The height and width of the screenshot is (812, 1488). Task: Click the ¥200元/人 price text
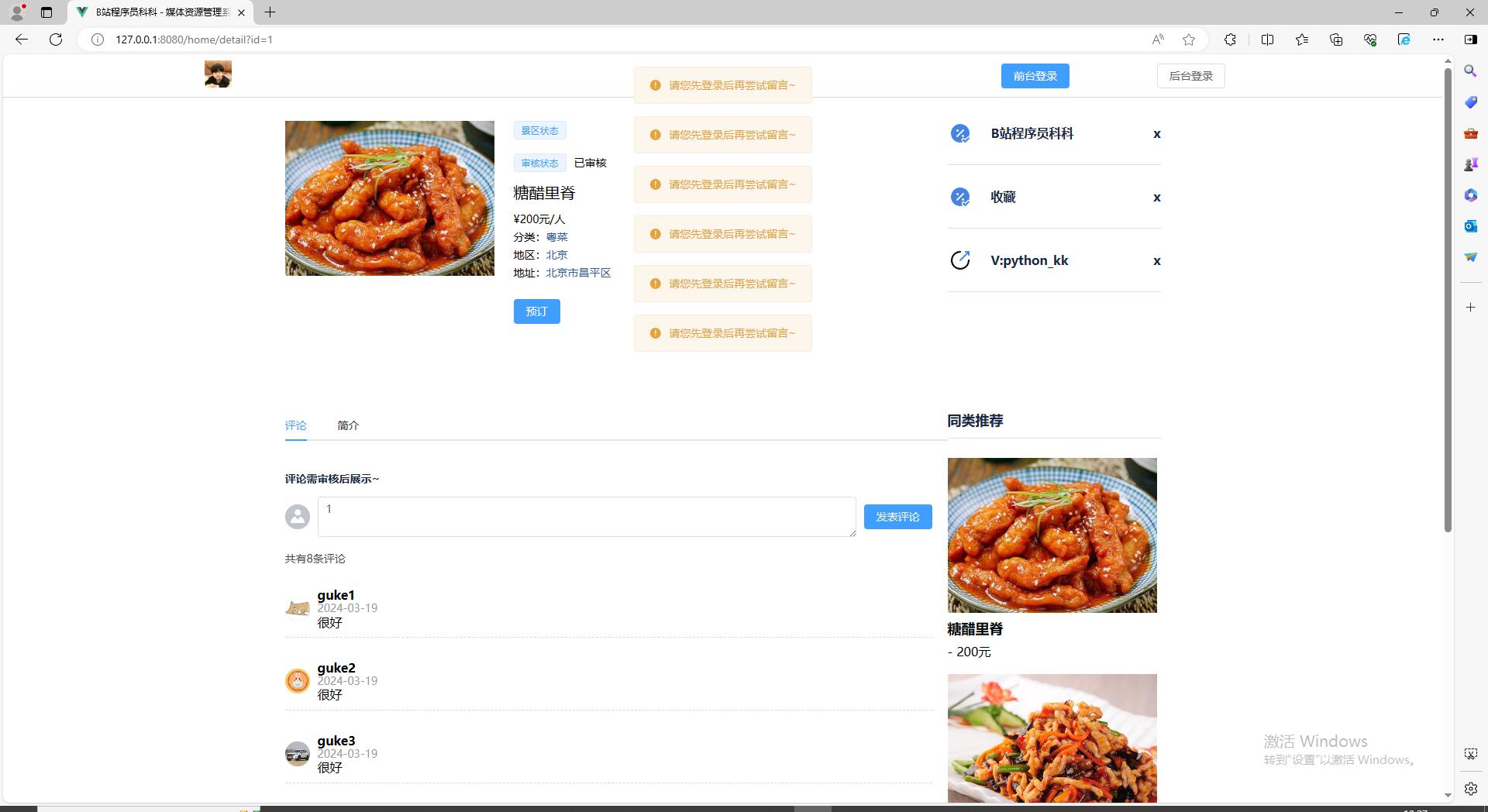539,219
